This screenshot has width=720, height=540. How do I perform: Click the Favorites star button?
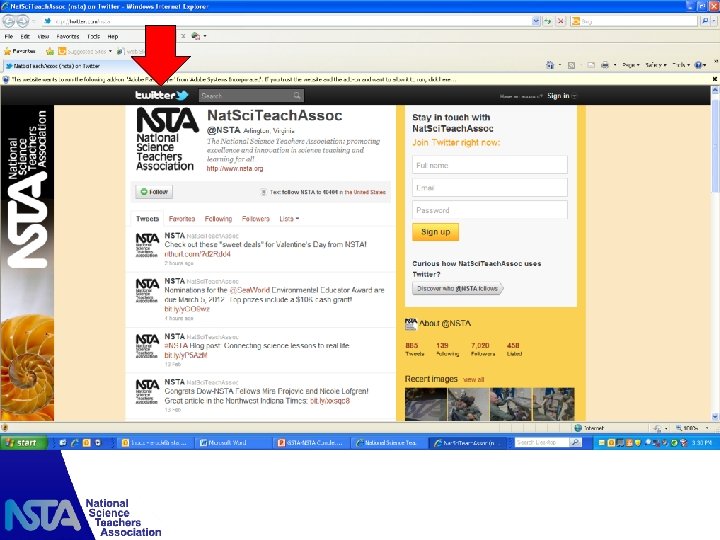20,51
